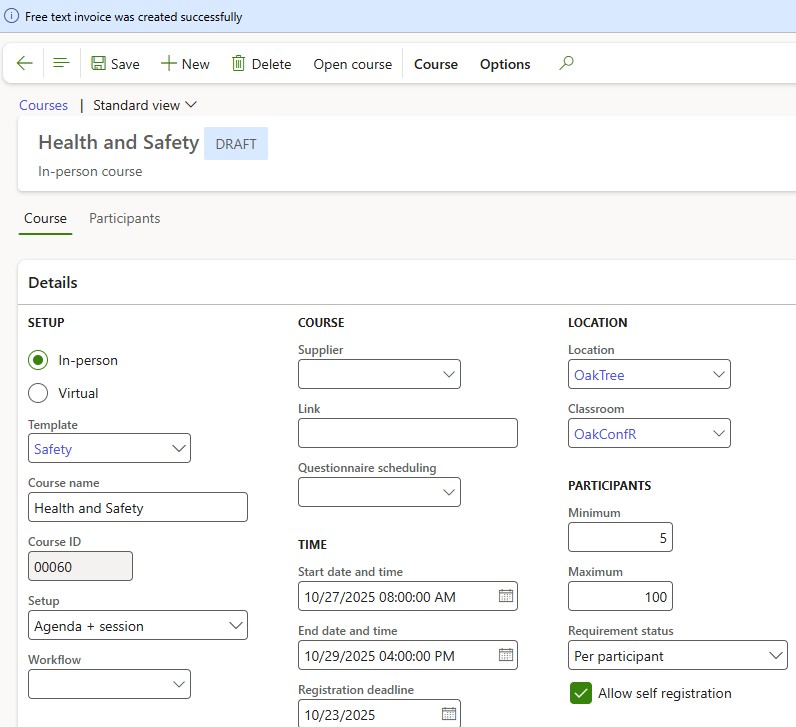Expand the Questionnaire scheduling dropdown

click(x=448, y=492)
